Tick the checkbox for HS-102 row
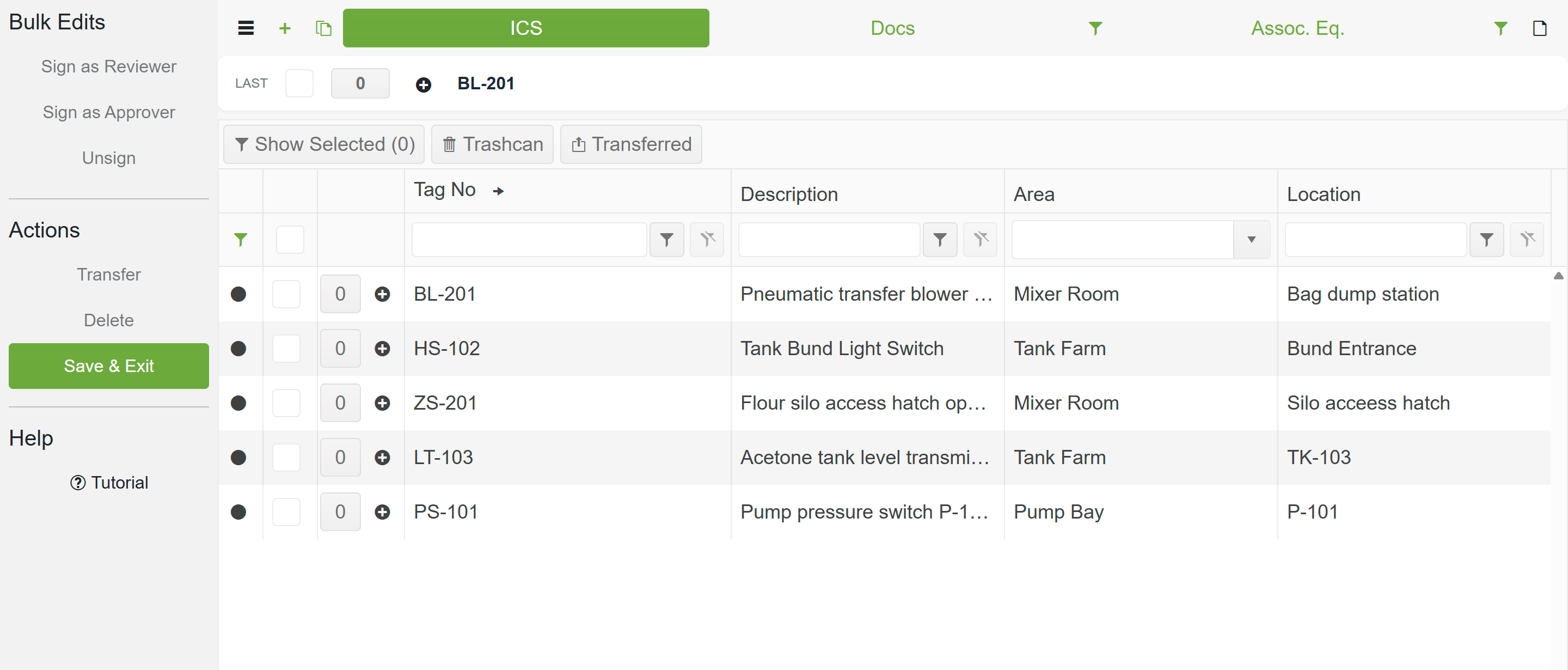 286,349
